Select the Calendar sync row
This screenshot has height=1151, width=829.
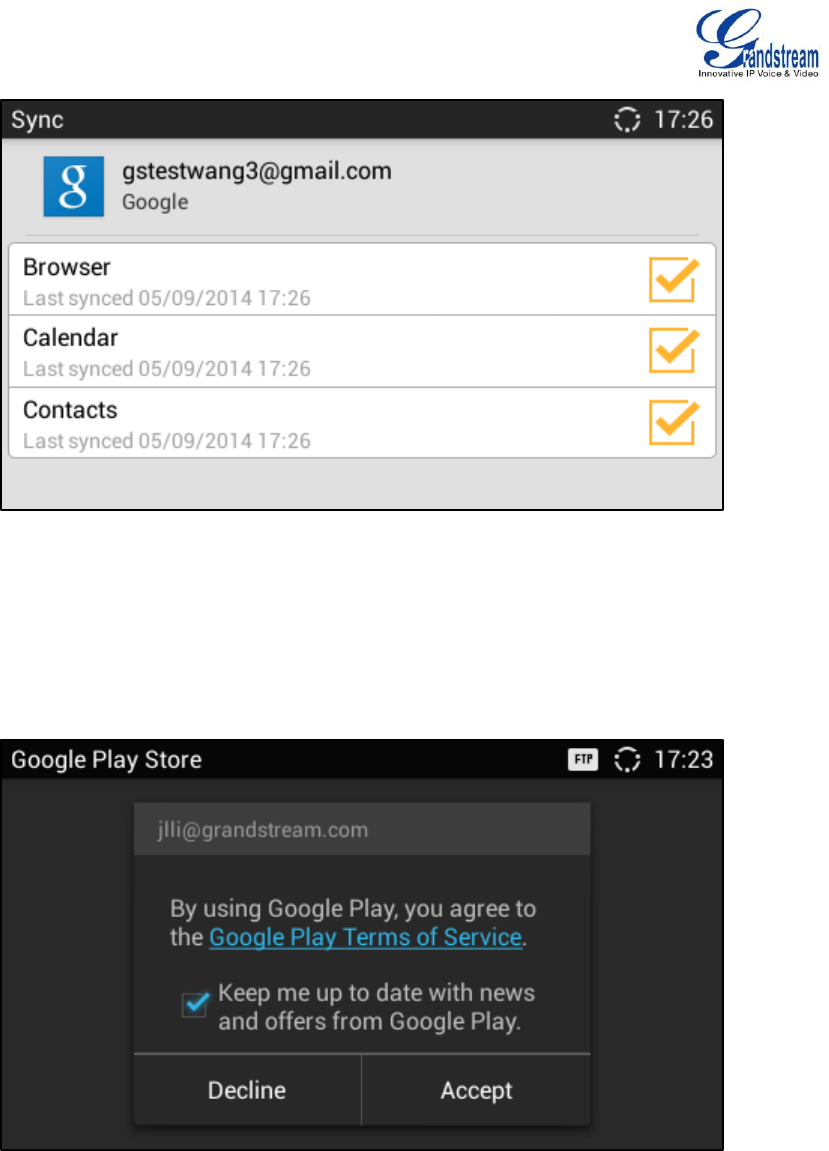click(x=362, y=352)
